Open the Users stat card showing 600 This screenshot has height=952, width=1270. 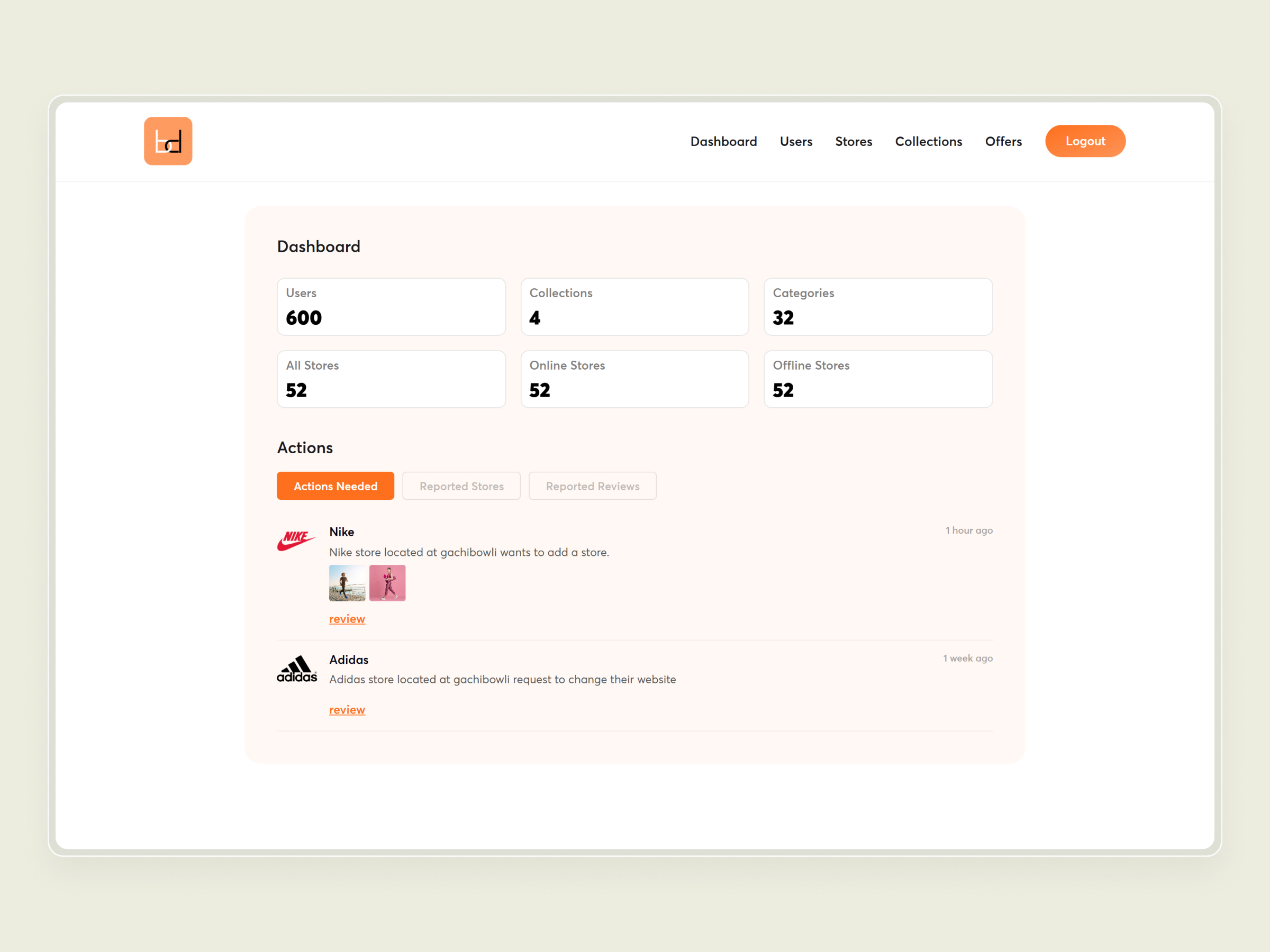click(391, 306)
